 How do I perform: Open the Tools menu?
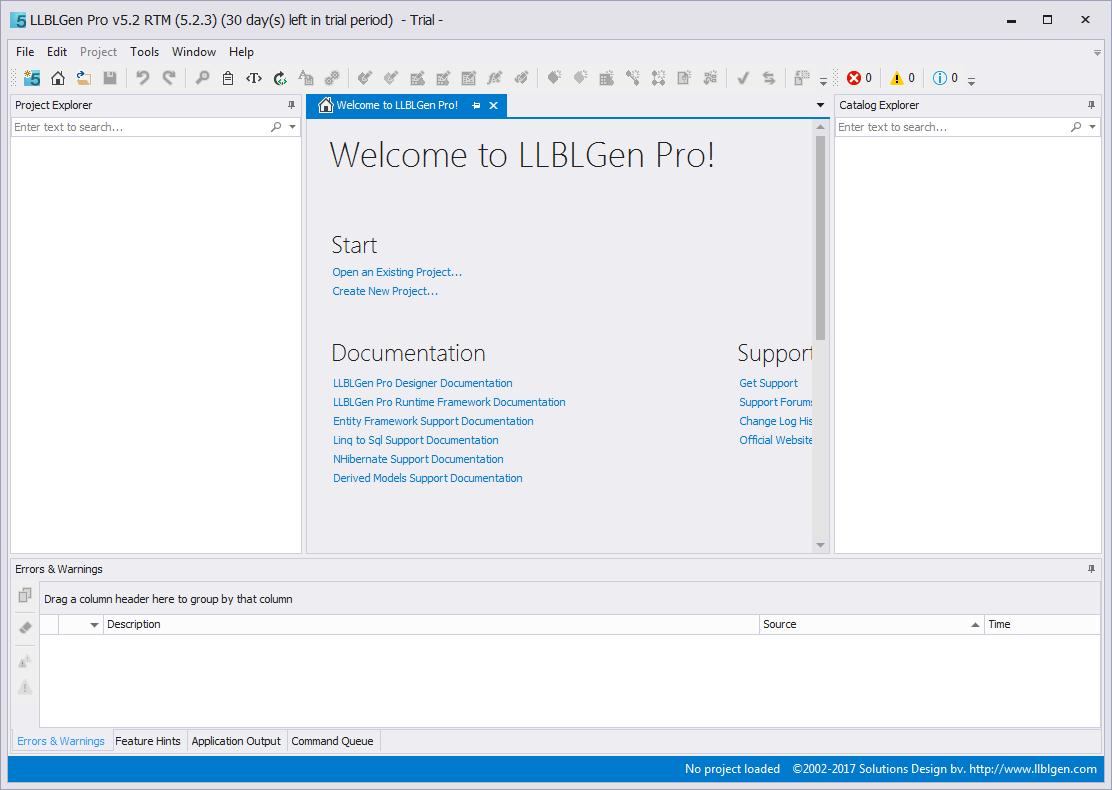click(144, 51)
